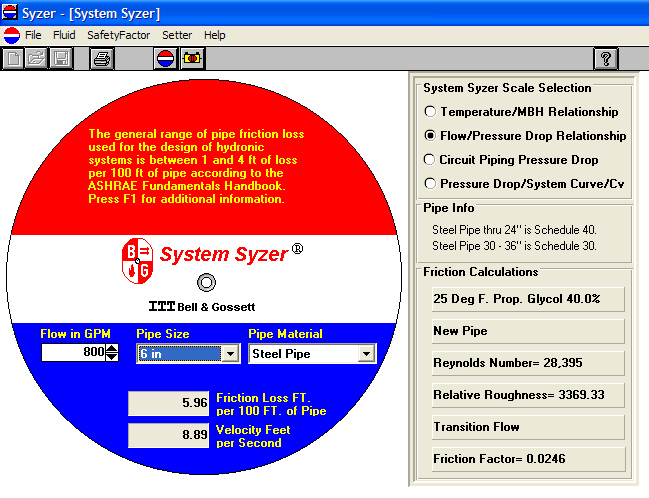
Task: Click the 'Pipe Size' label
Action: point(163,334)
